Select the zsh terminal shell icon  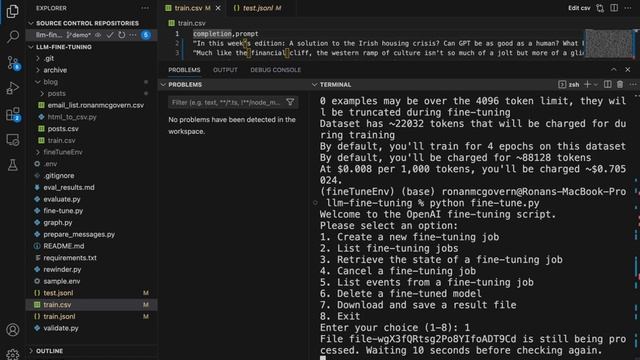562,84
